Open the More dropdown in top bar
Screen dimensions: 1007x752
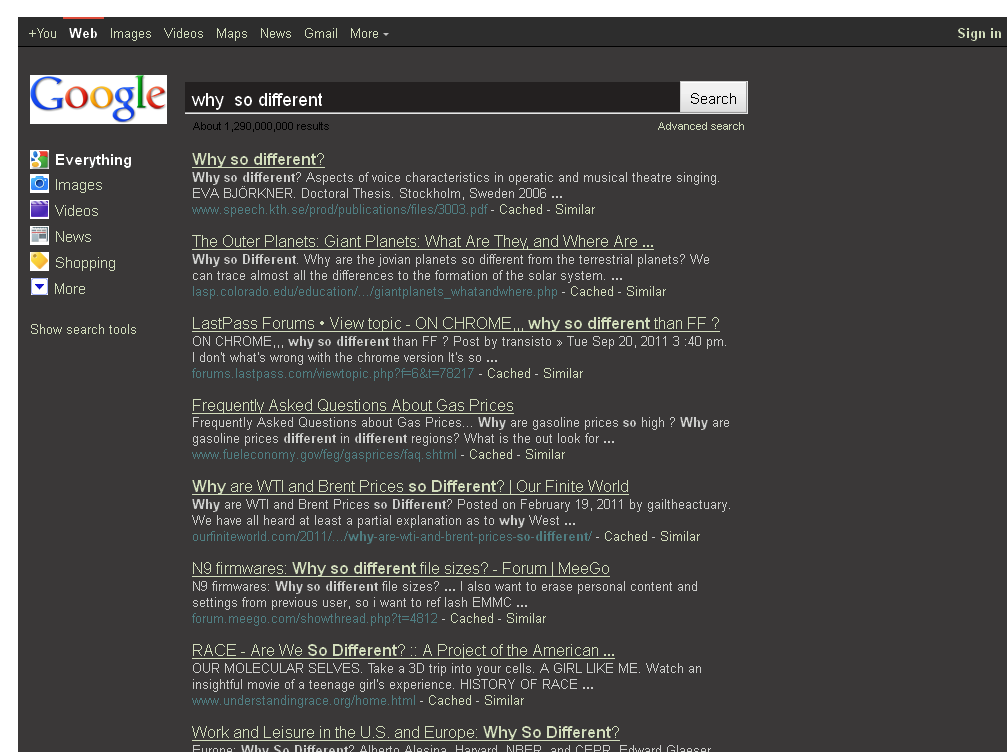(x=369, y=33)
